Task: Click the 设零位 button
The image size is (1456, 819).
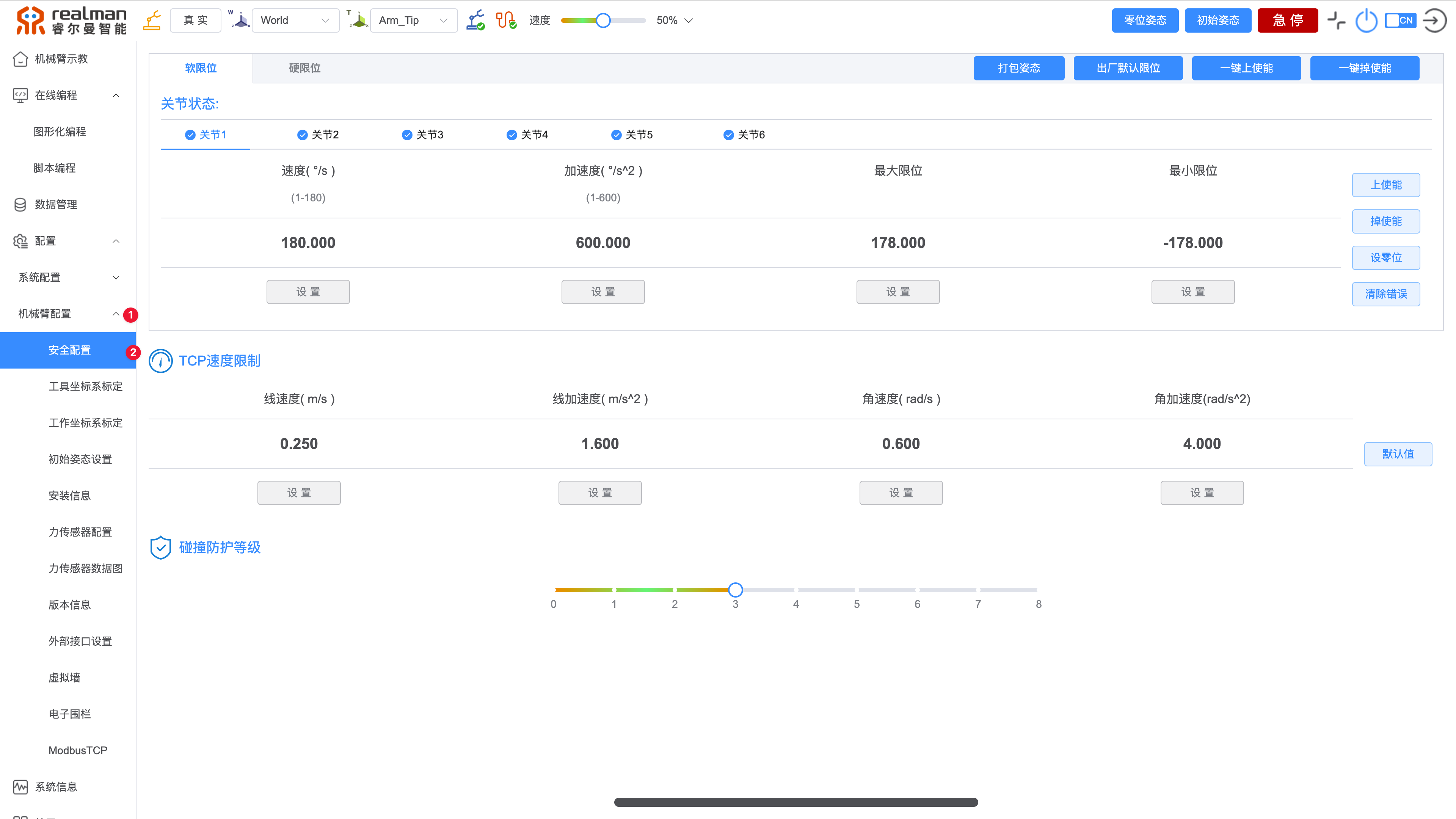Action: [1386, 258]
